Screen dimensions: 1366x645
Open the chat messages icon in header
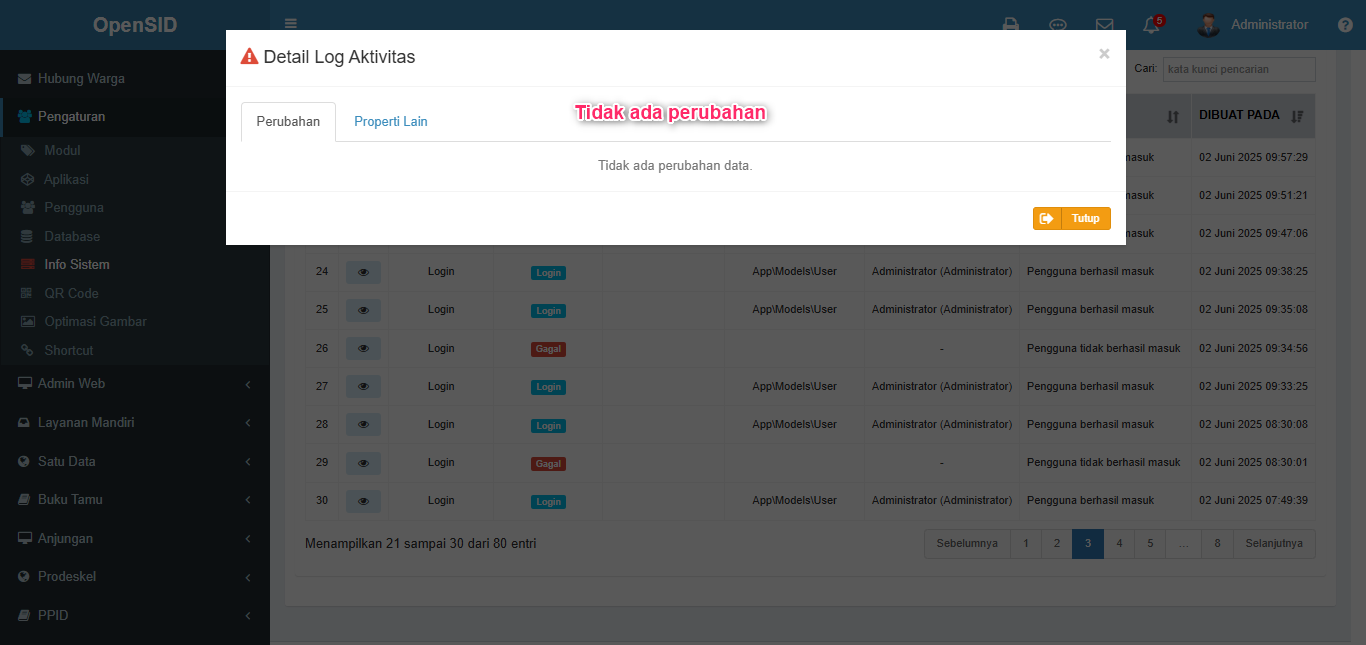tap(1057, 25)
